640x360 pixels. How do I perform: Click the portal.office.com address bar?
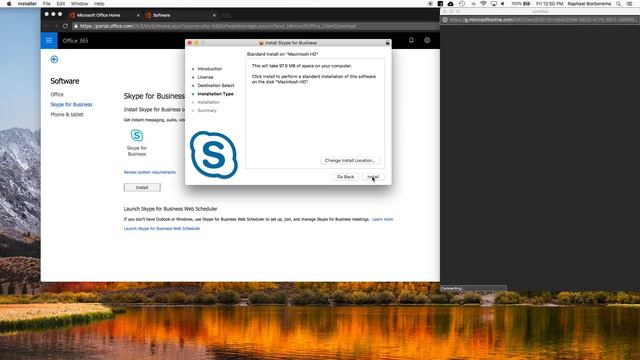(x=255, y=26)
